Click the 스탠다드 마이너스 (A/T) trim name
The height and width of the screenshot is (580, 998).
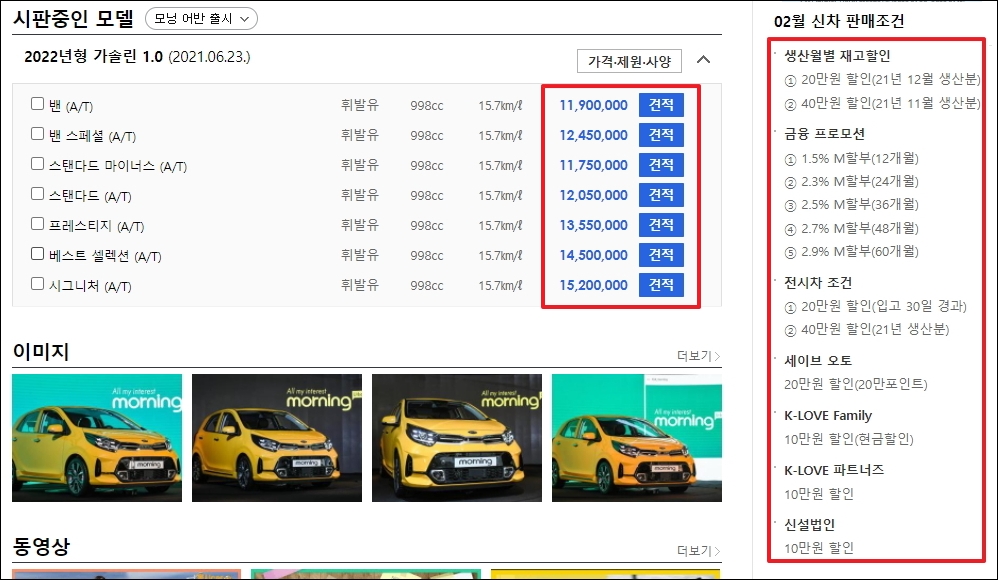(118, 166)
